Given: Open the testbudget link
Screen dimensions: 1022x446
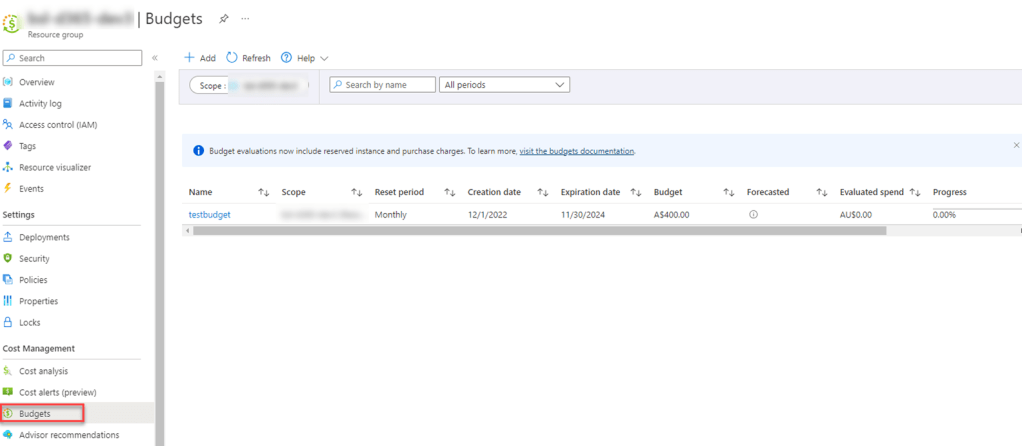Looking at the screenshot, I should [209, 215].
